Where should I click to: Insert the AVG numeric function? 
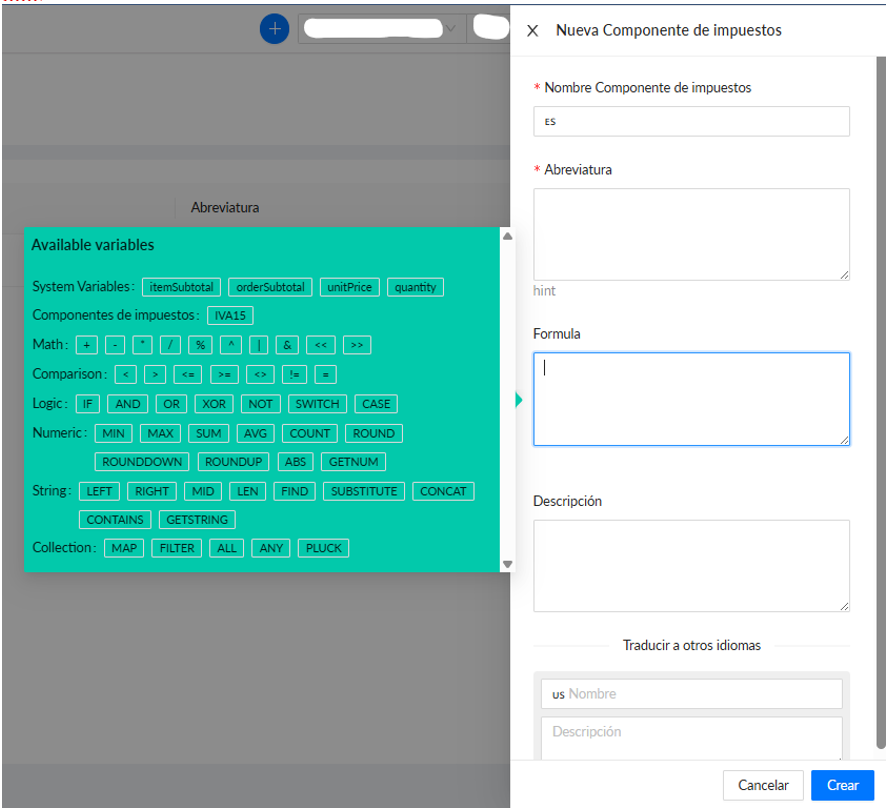pyautogui.click(x=255, y=433)
